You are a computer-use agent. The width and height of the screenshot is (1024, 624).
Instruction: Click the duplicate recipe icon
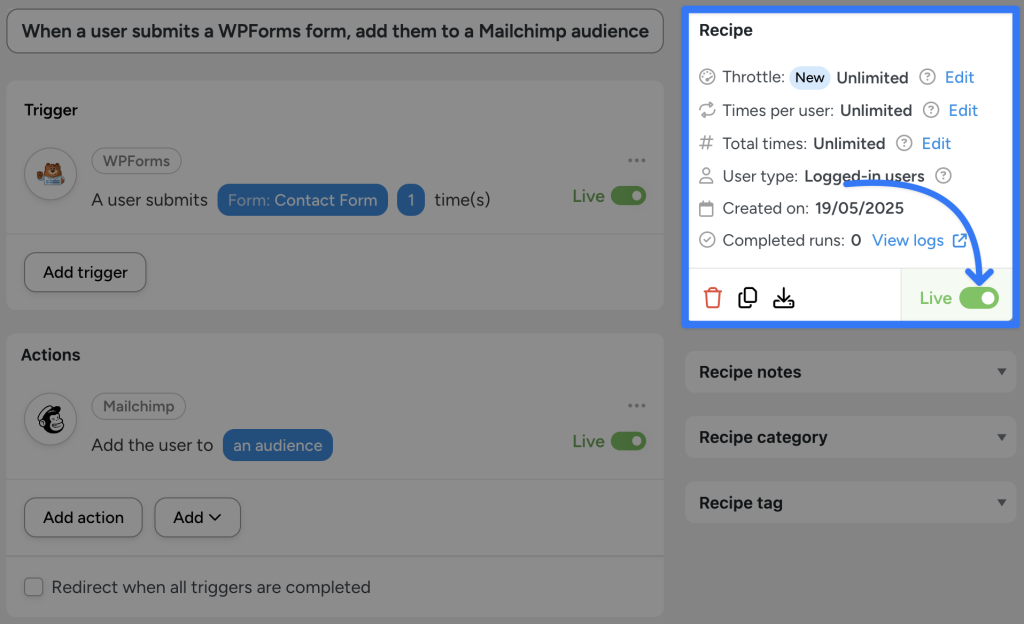[x=748, y=297]
